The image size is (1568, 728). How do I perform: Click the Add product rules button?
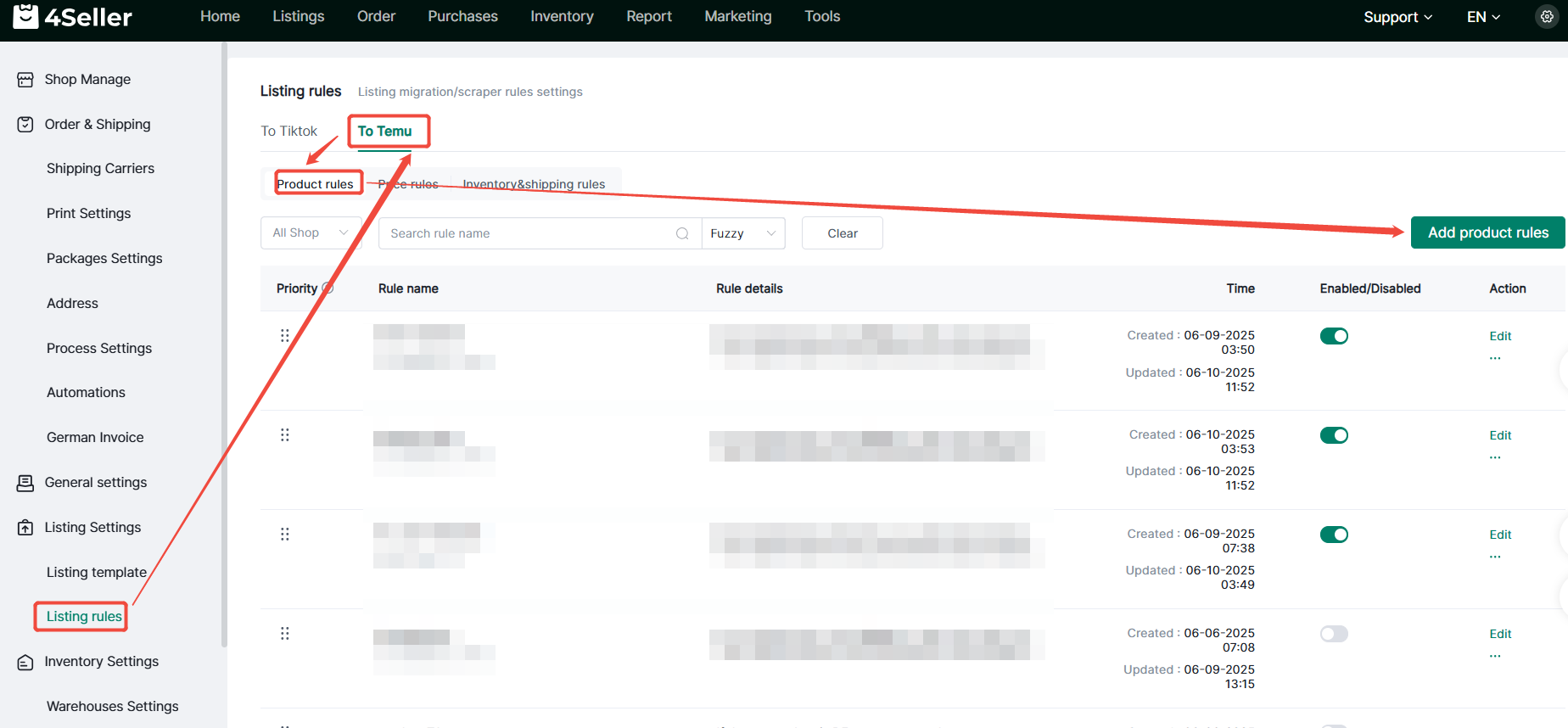tap(1487, 232)
